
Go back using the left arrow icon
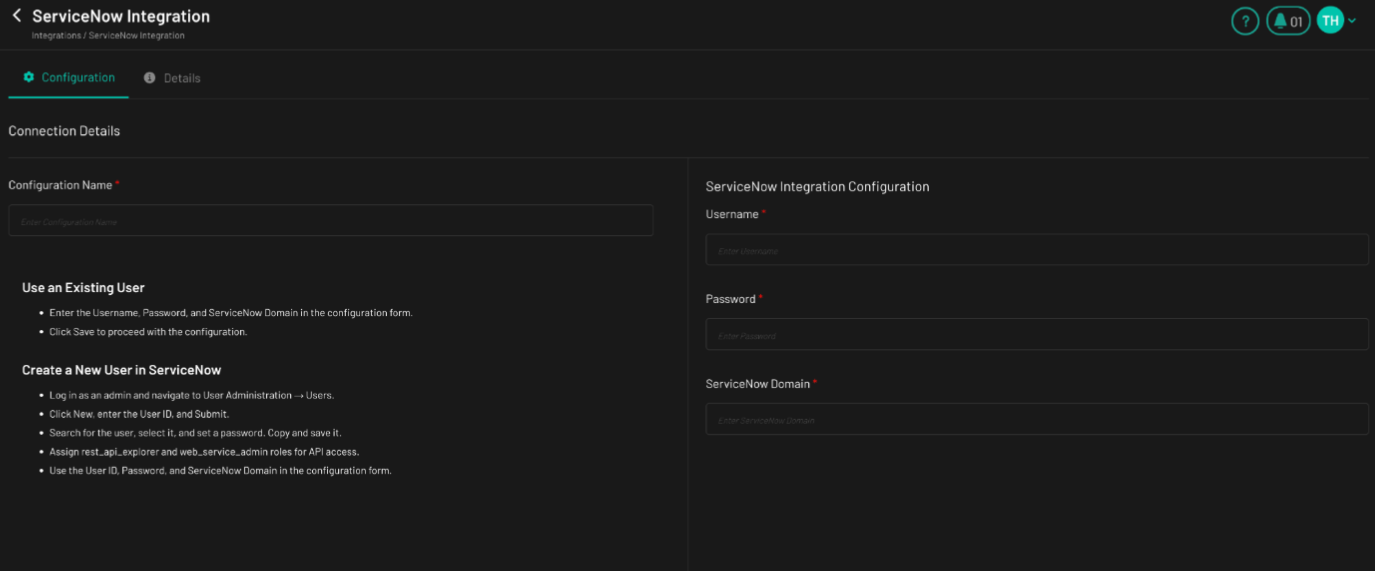(17, 16)
